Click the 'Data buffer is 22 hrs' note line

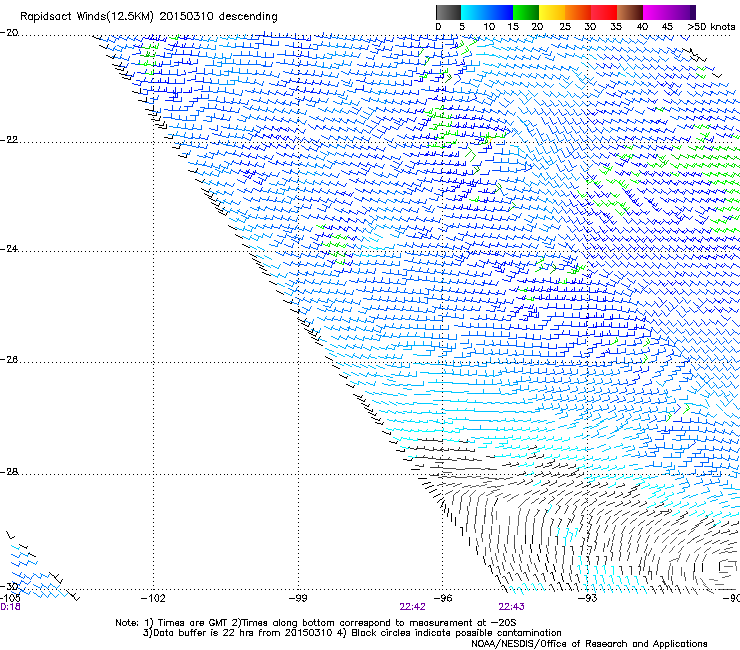coord(352,633)
